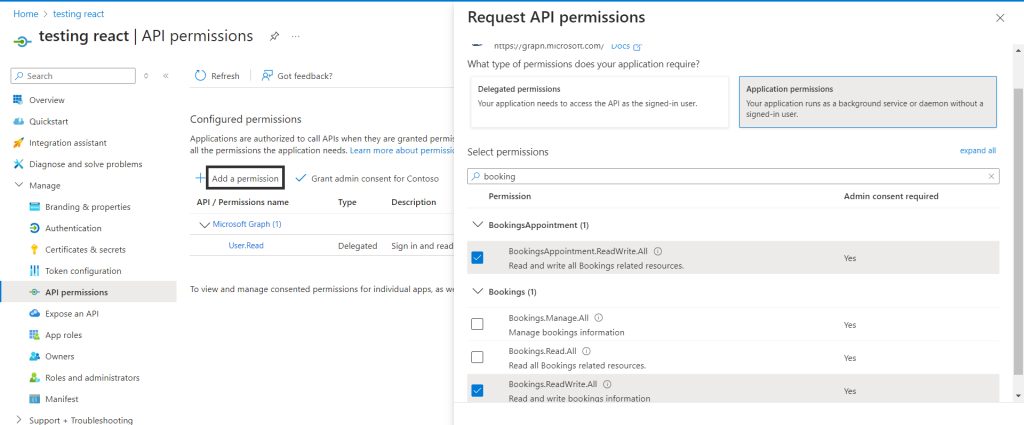
Task: Click info icon next to BookingsAppointment.ReadWrite.All
Action: pos(658,251)
